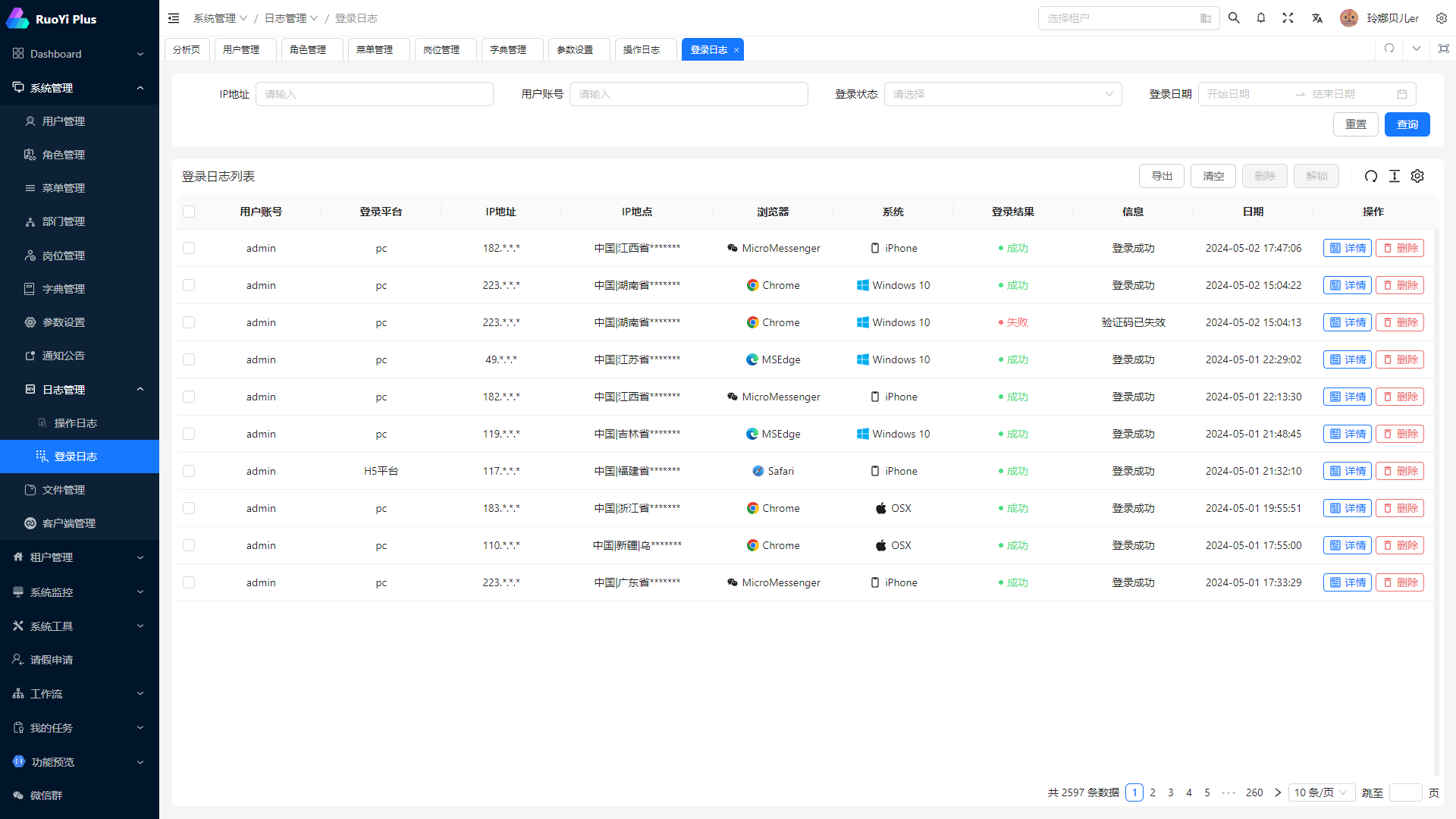Check the H5平台 Safari row
This screenshot has height=819, width=1456.
tap(189, 471)
